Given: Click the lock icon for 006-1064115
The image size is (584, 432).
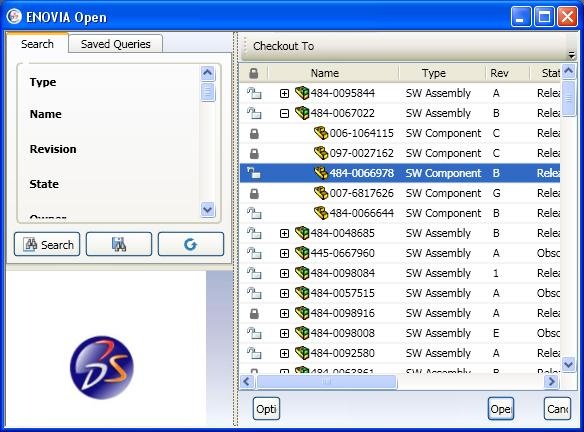Looking at the screenshot, I should 254,133.
